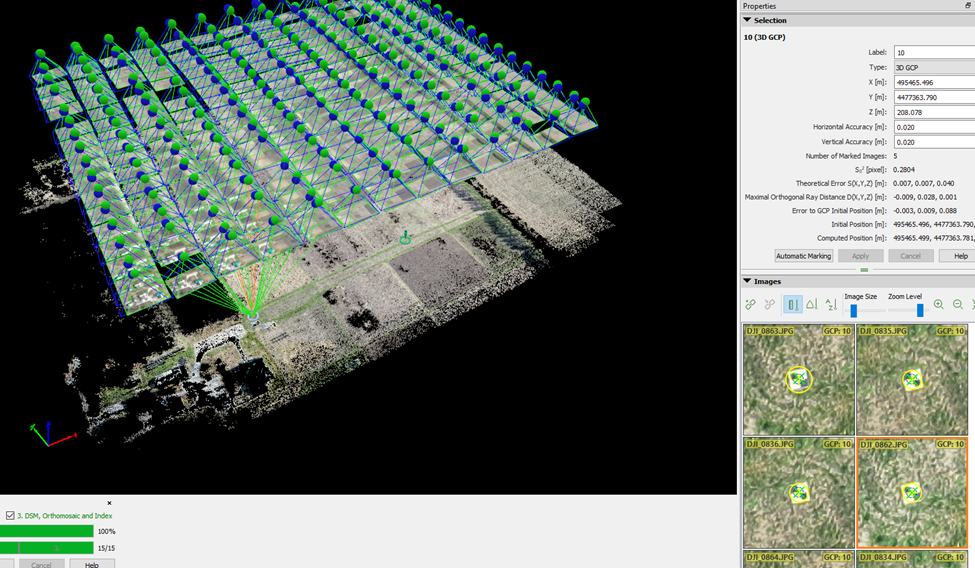Click the Vertical Accuracy field

pos(935,142)
